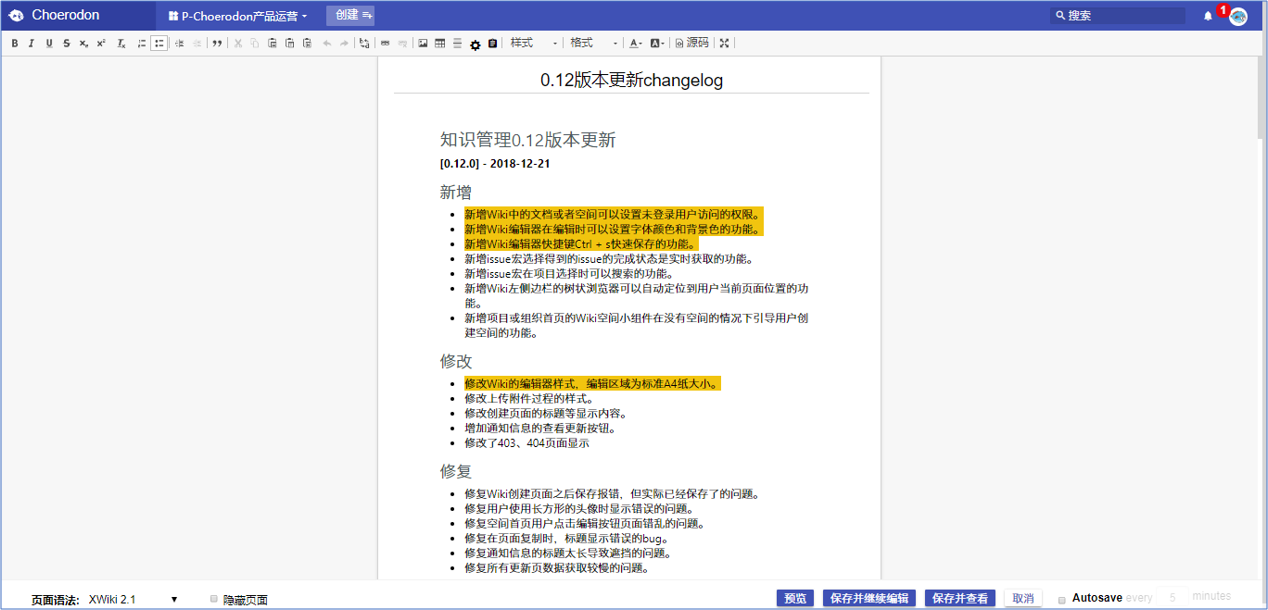Click the date line [0.12.0] - 2018-12-21
Screen dimensions: 1268x610
coord(495,164)
